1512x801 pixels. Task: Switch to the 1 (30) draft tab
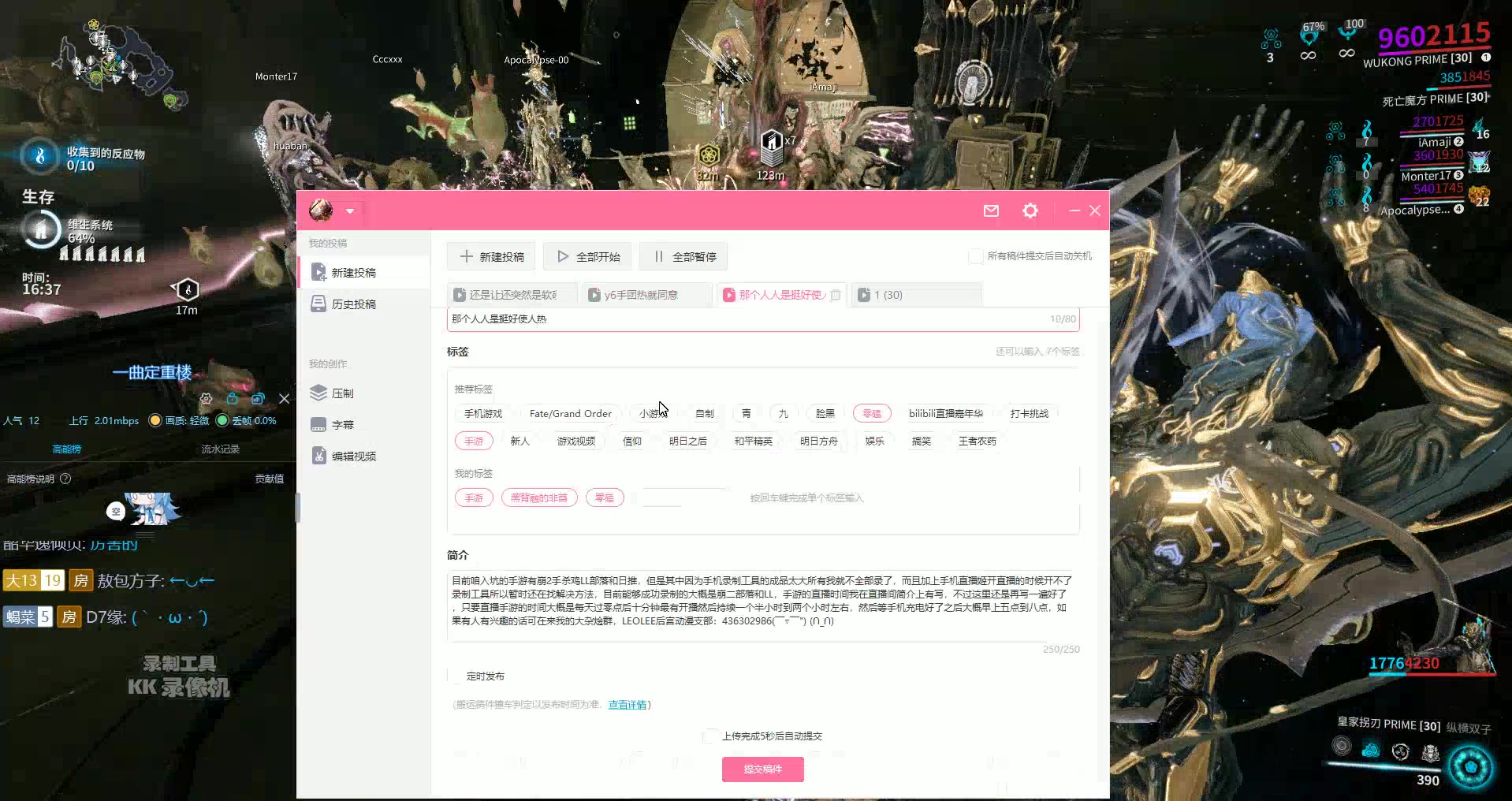pyautogui.click(x=917, y=295)
